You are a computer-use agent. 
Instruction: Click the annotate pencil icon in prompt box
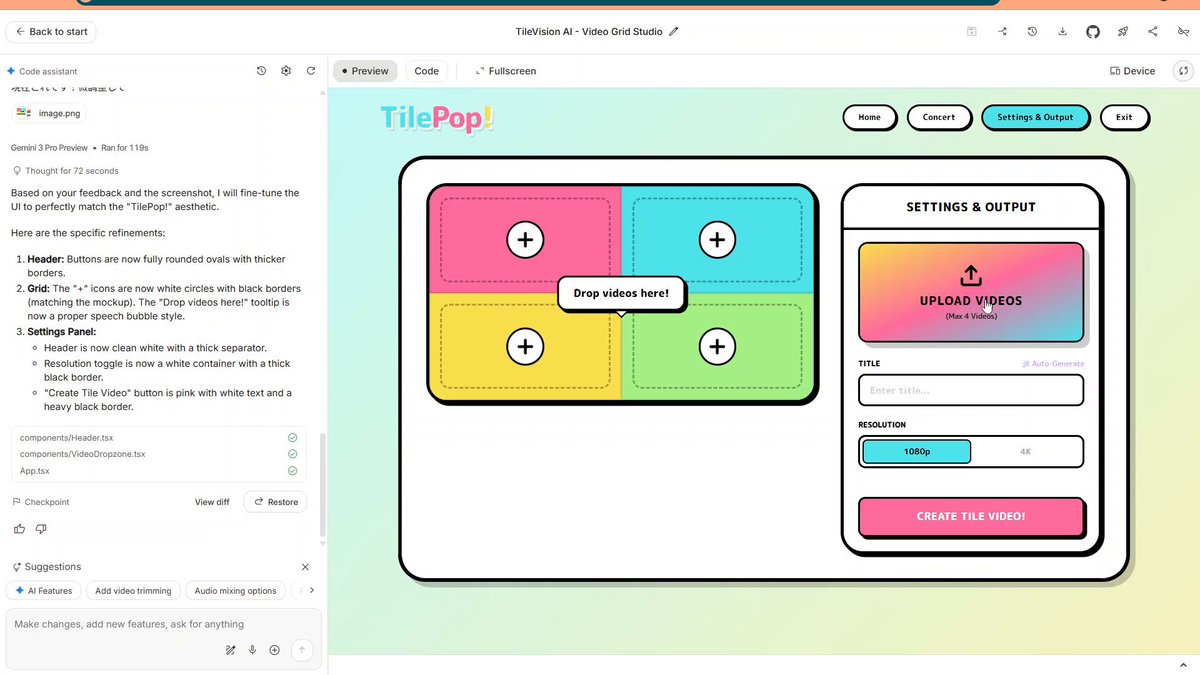pyautogui.click(x=230, y=650)
